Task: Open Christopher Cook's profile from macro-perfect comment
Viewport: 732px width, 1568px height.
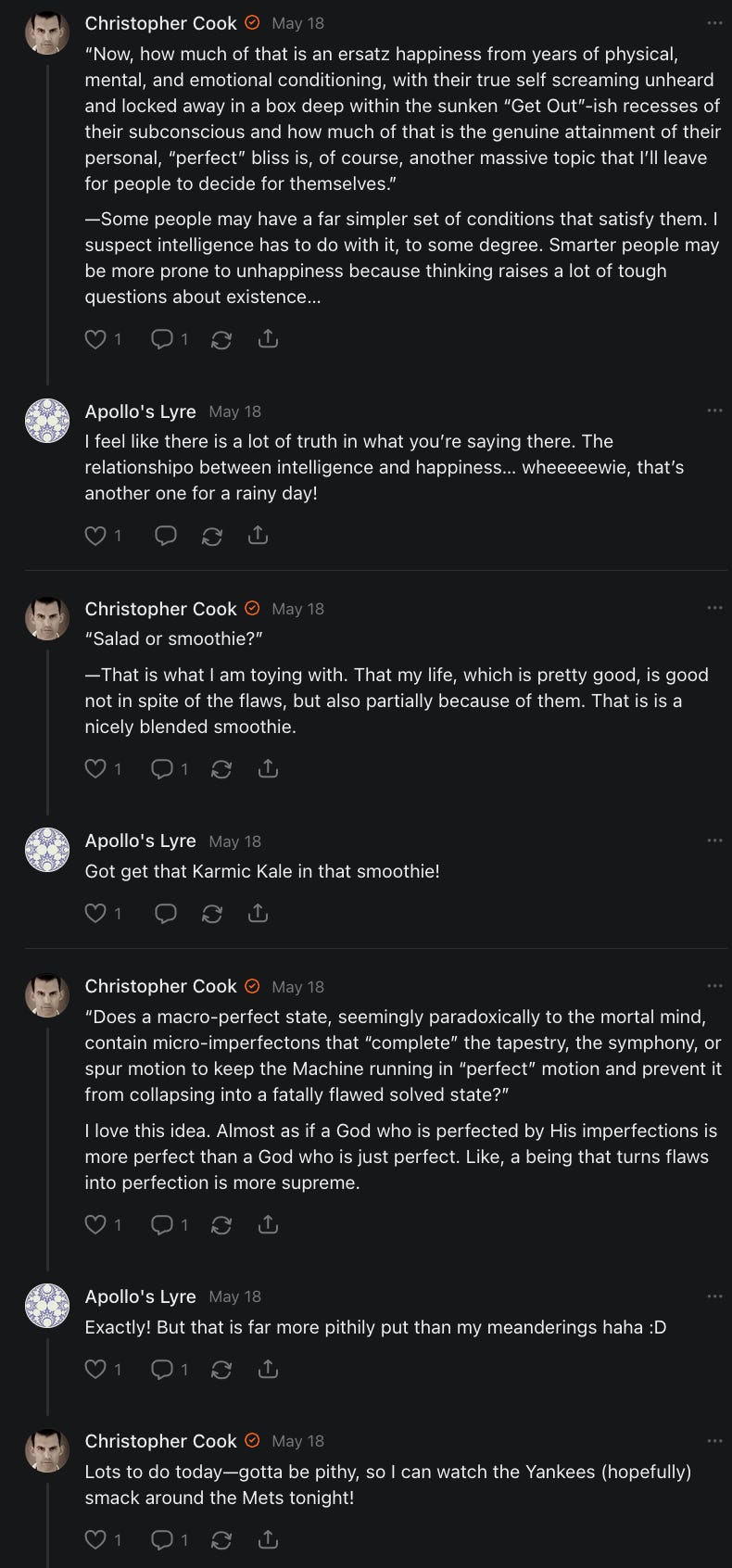Action: tap(160, 986)
